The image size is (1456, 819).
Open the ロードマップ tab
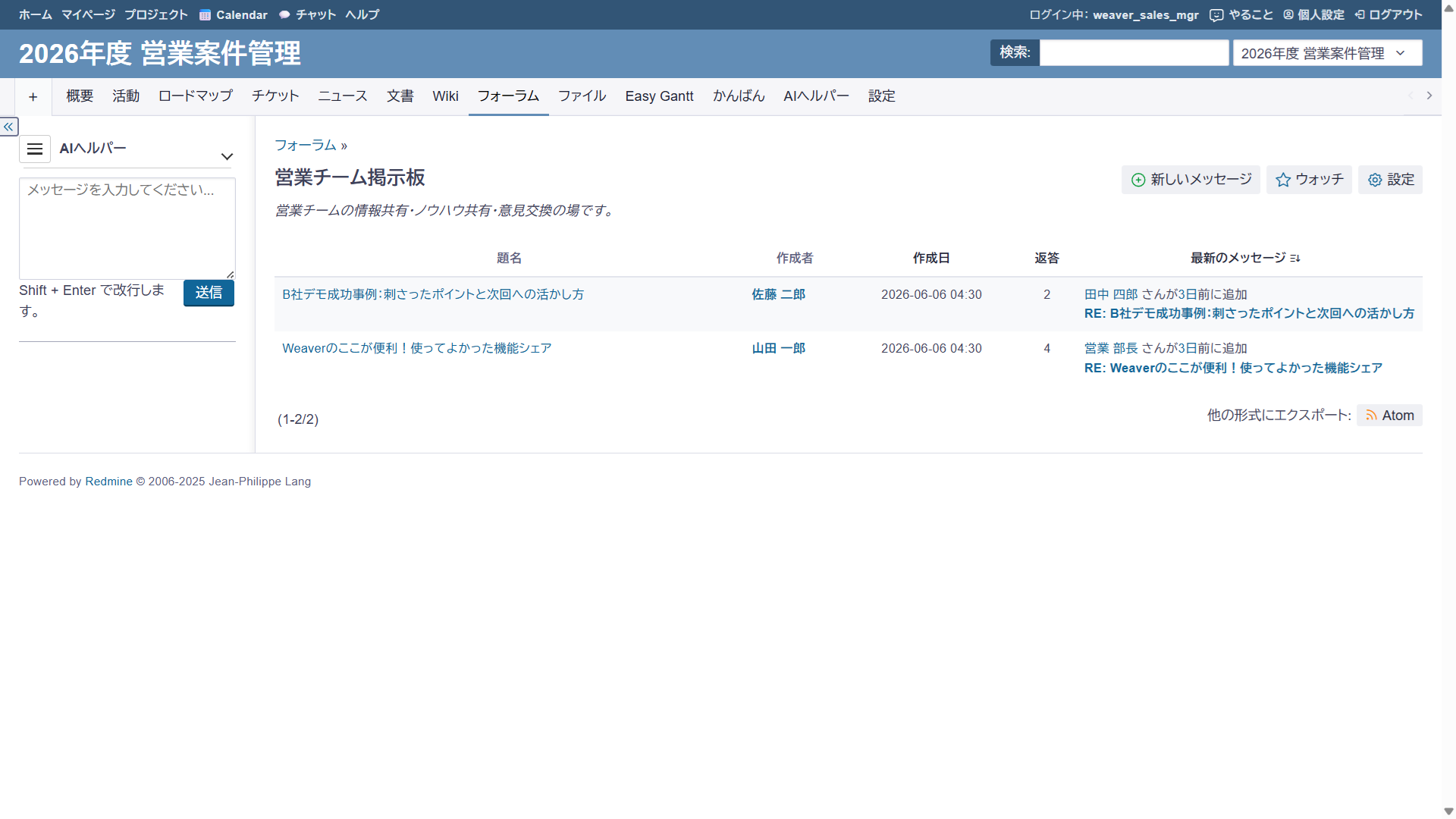pyautogui.click(x=196, y=96)
